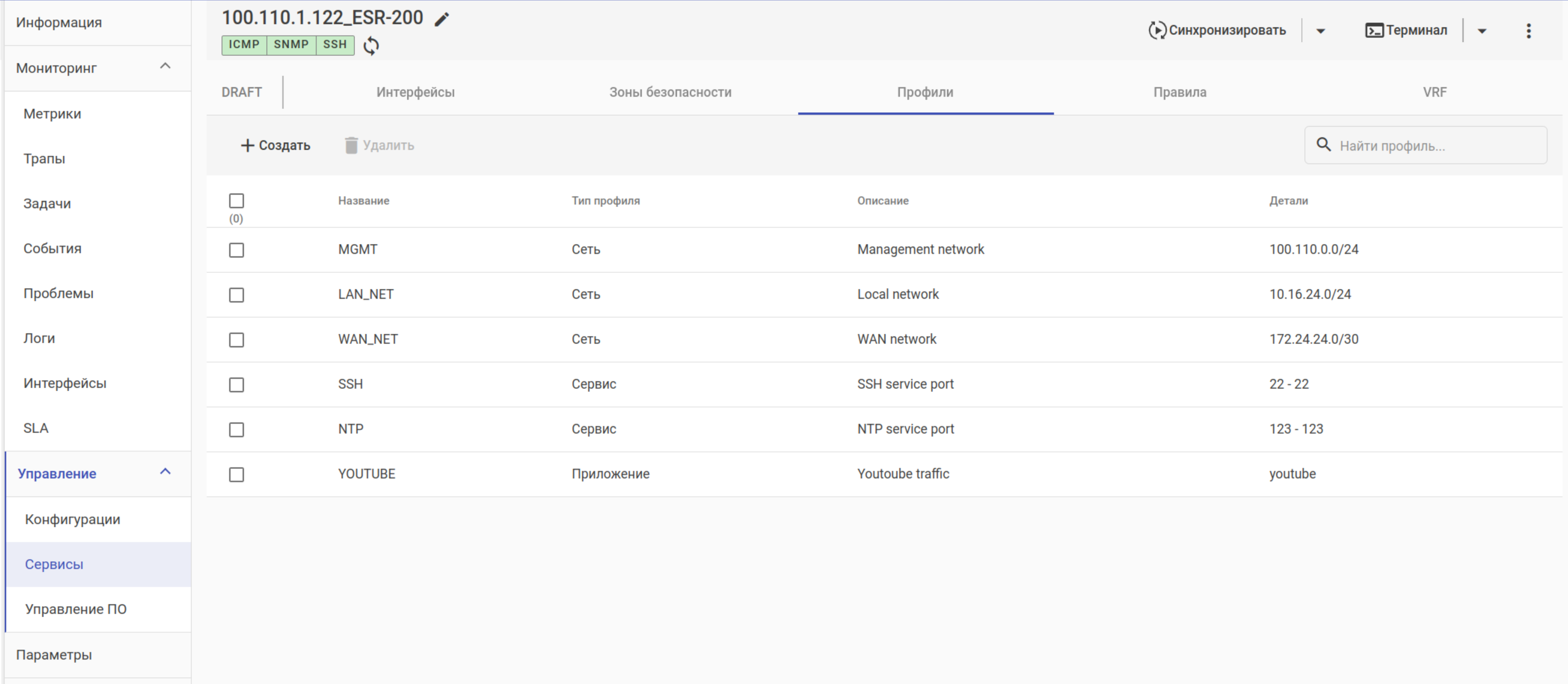Screen dimensions: 1568x684
Task: Open dropdown arrow next to Терминал
Action: 1482,31
